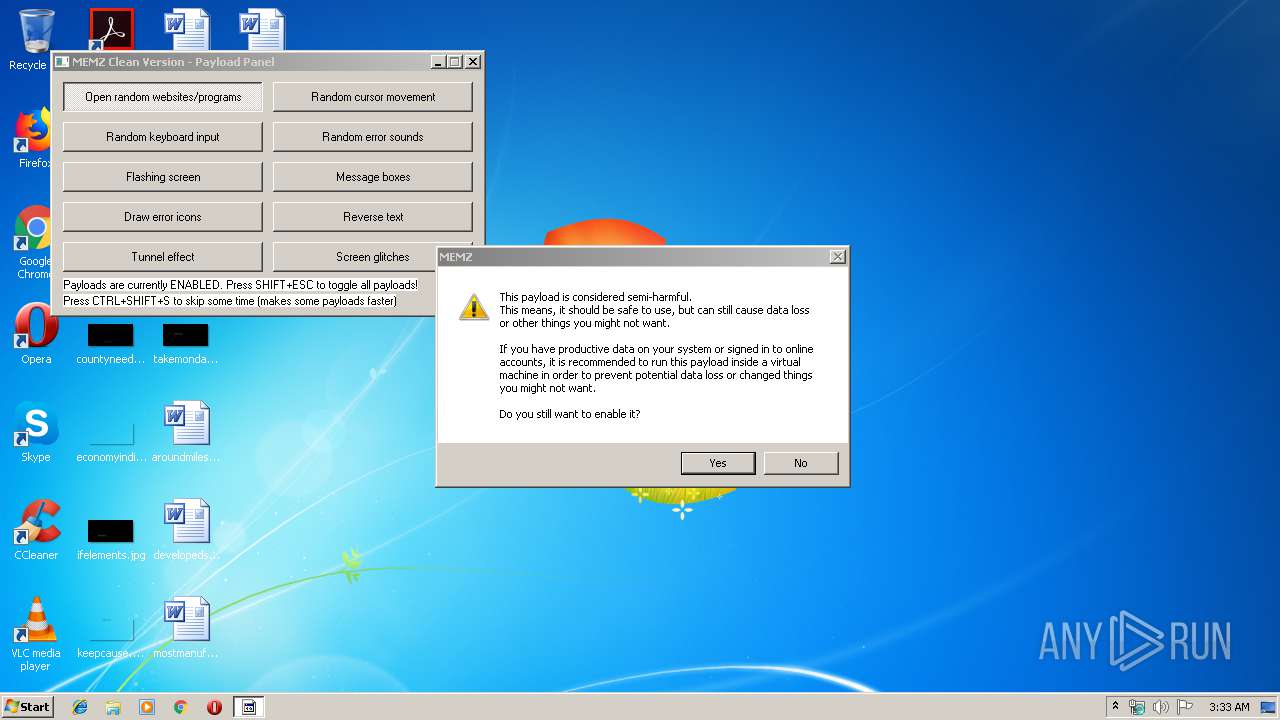Toggle the Random keyboard input payload

point(163,137)
